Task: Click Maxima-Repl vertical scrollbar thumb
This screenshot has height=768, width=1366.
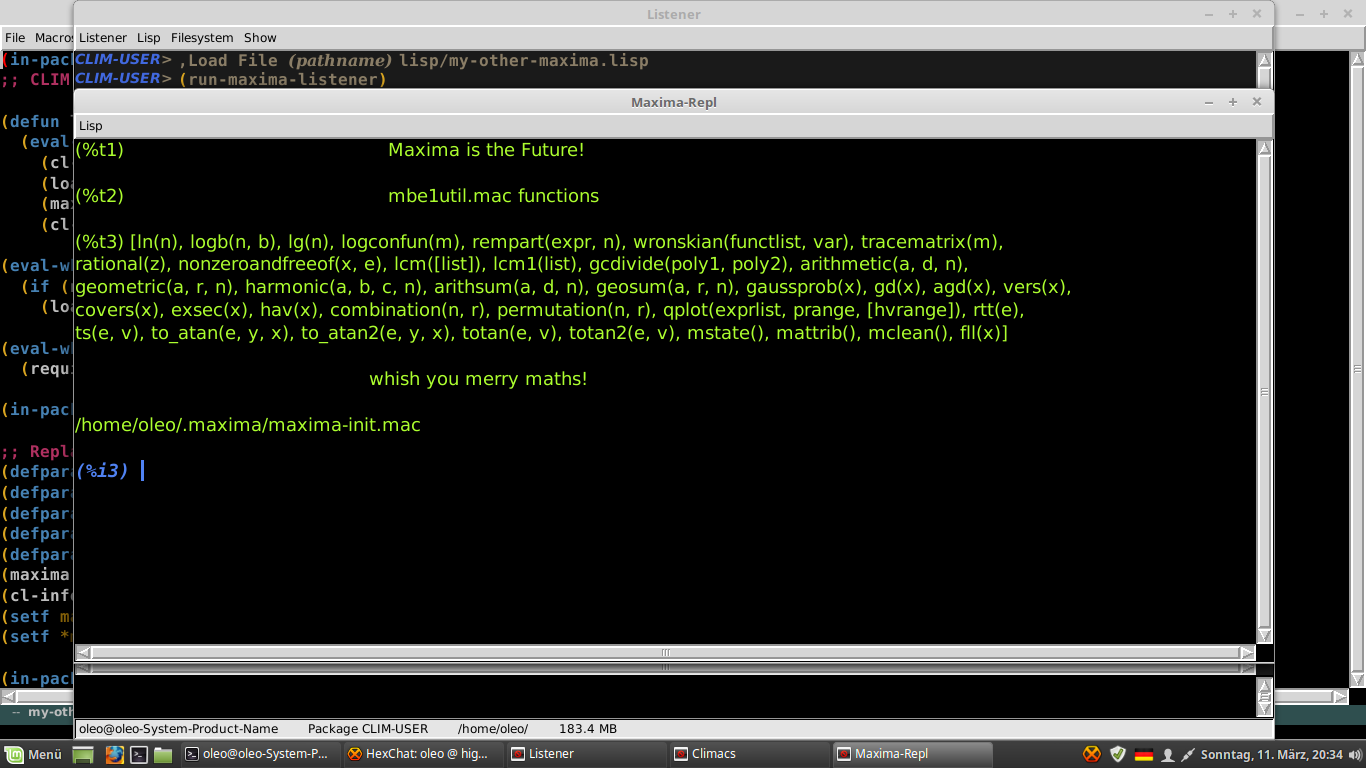Action: click(x=1264, y=392)
